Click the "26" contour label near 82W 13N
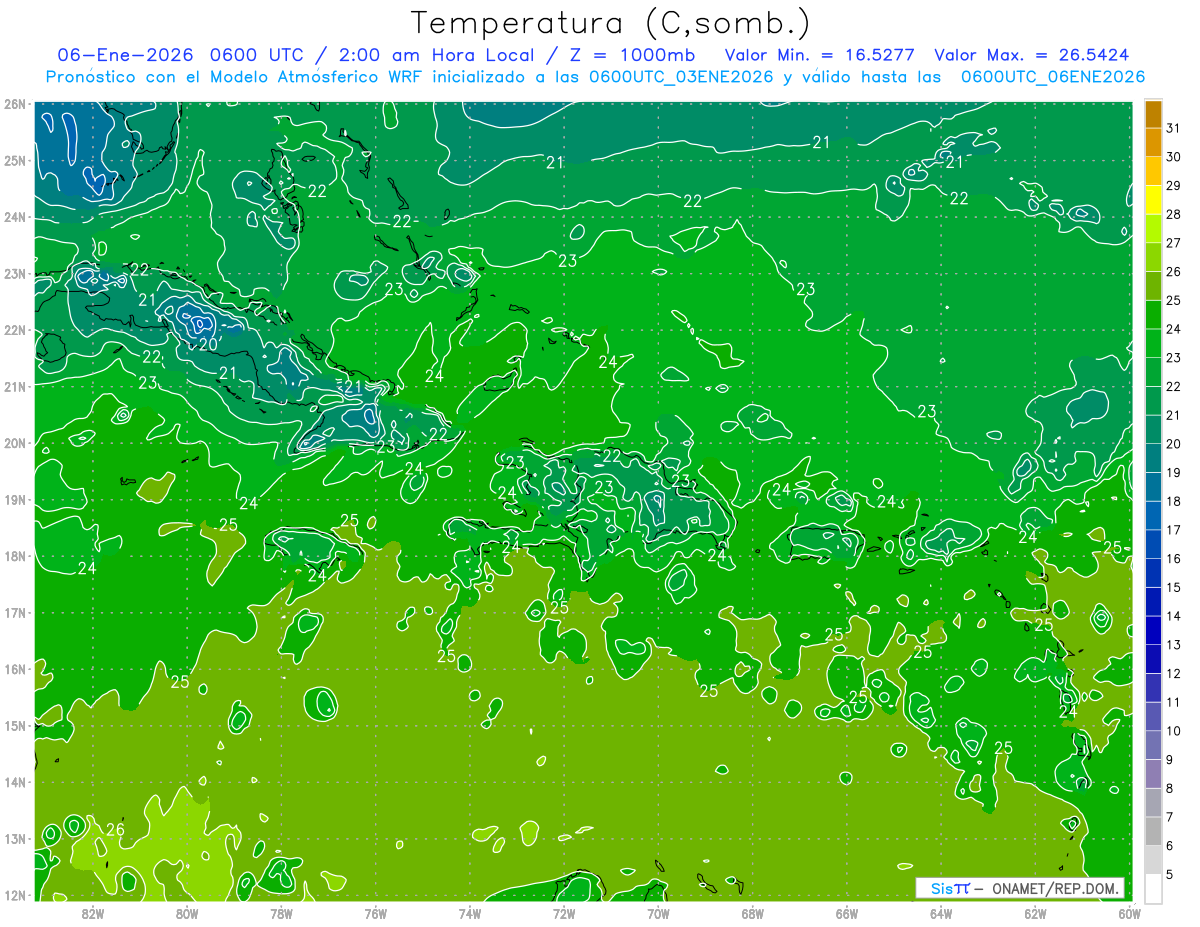Image resolution: width=1200 pixels, height=927 pixels. tap(115, 829)
